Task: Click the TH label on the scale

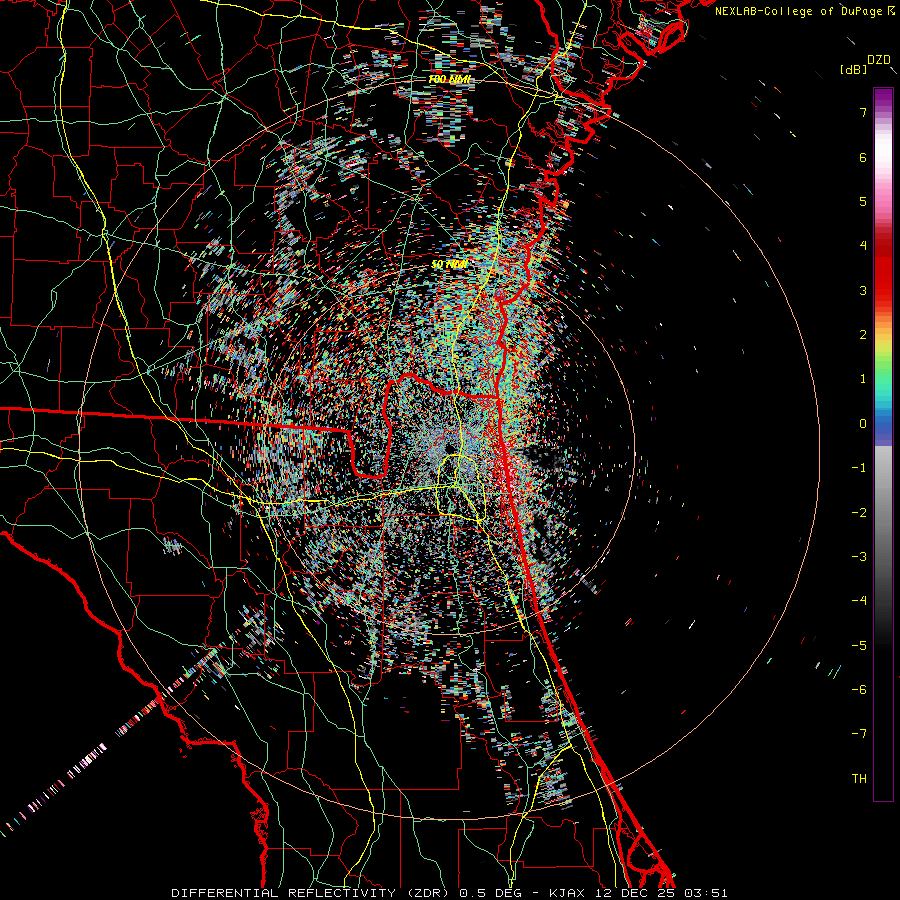Action: click(859, 779)
